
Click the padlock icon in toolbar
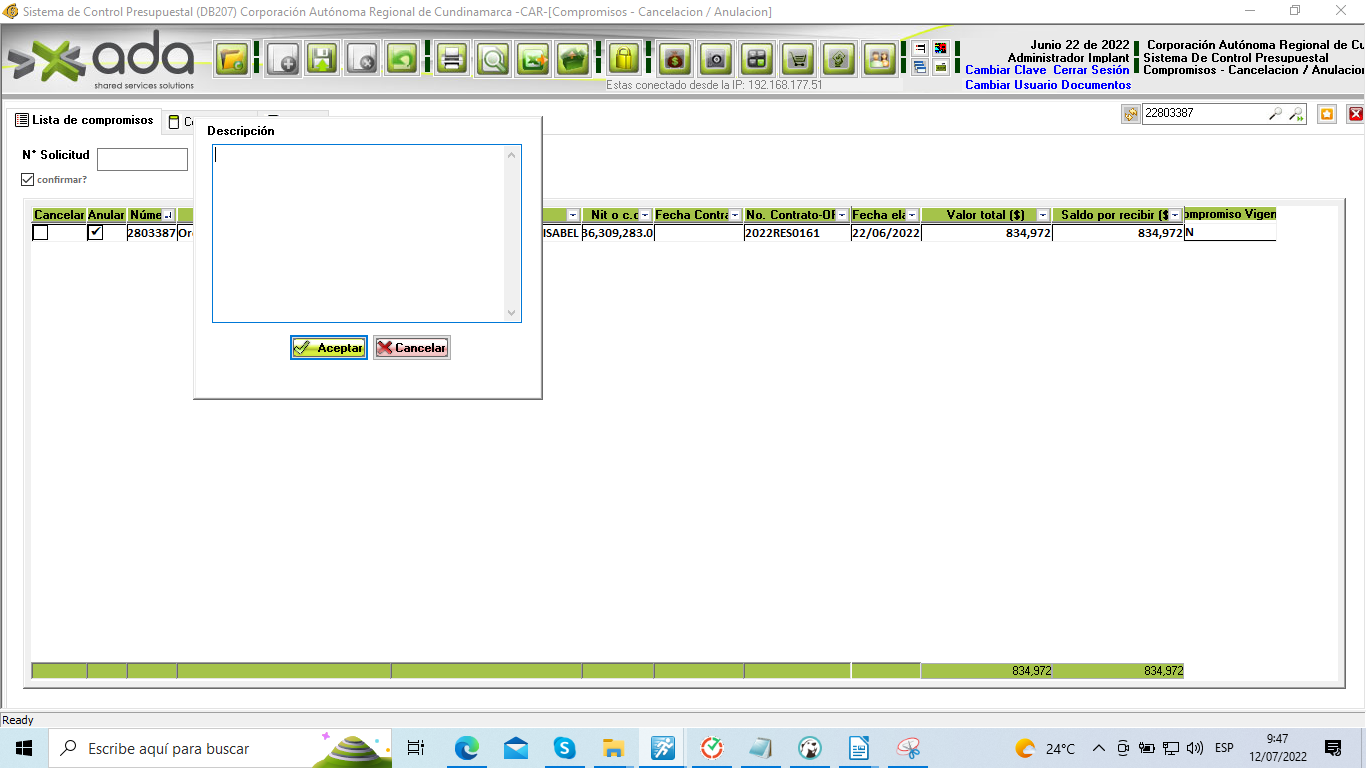[x=623, y=59]
